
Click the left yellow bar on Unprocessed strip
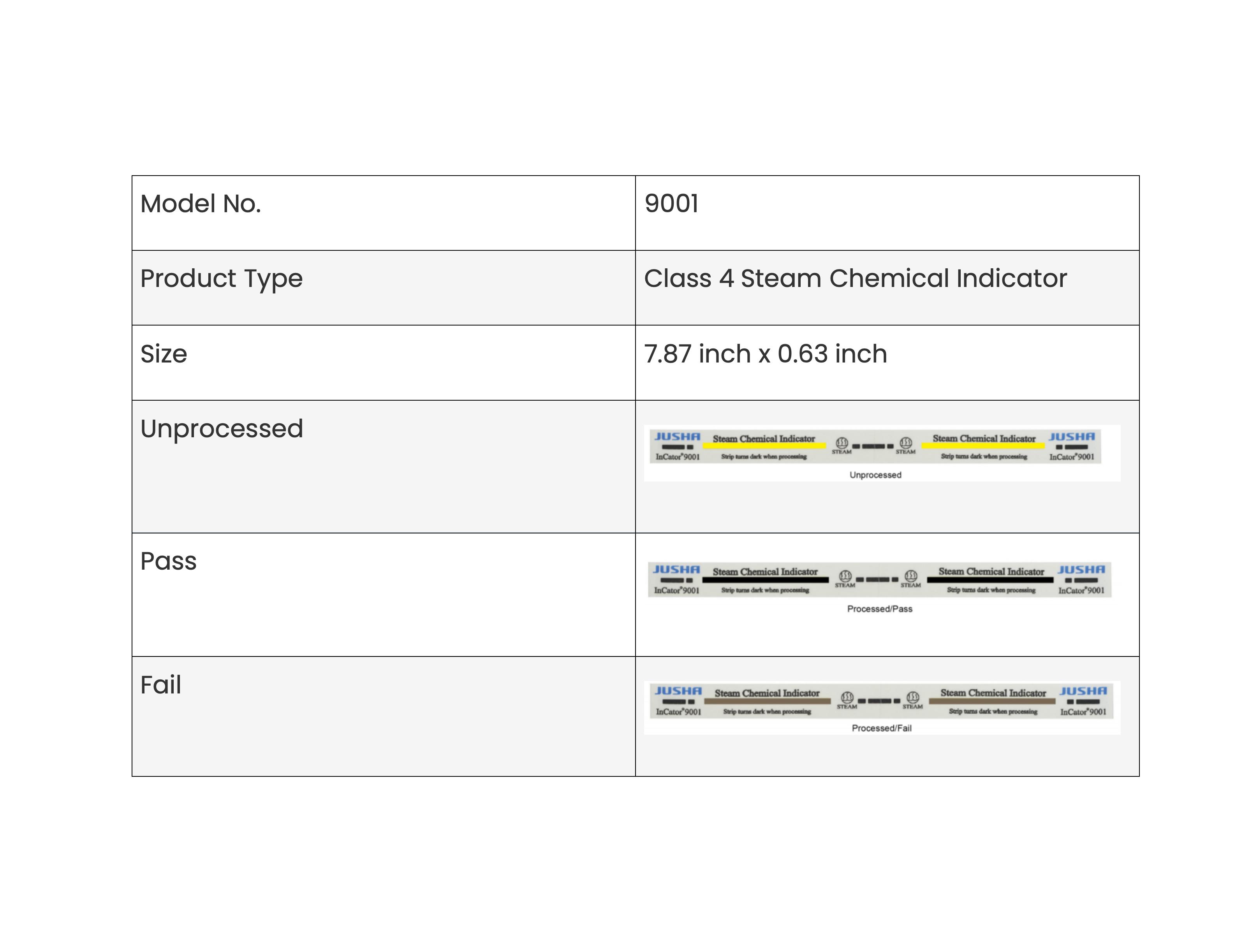tap(764, 446)
